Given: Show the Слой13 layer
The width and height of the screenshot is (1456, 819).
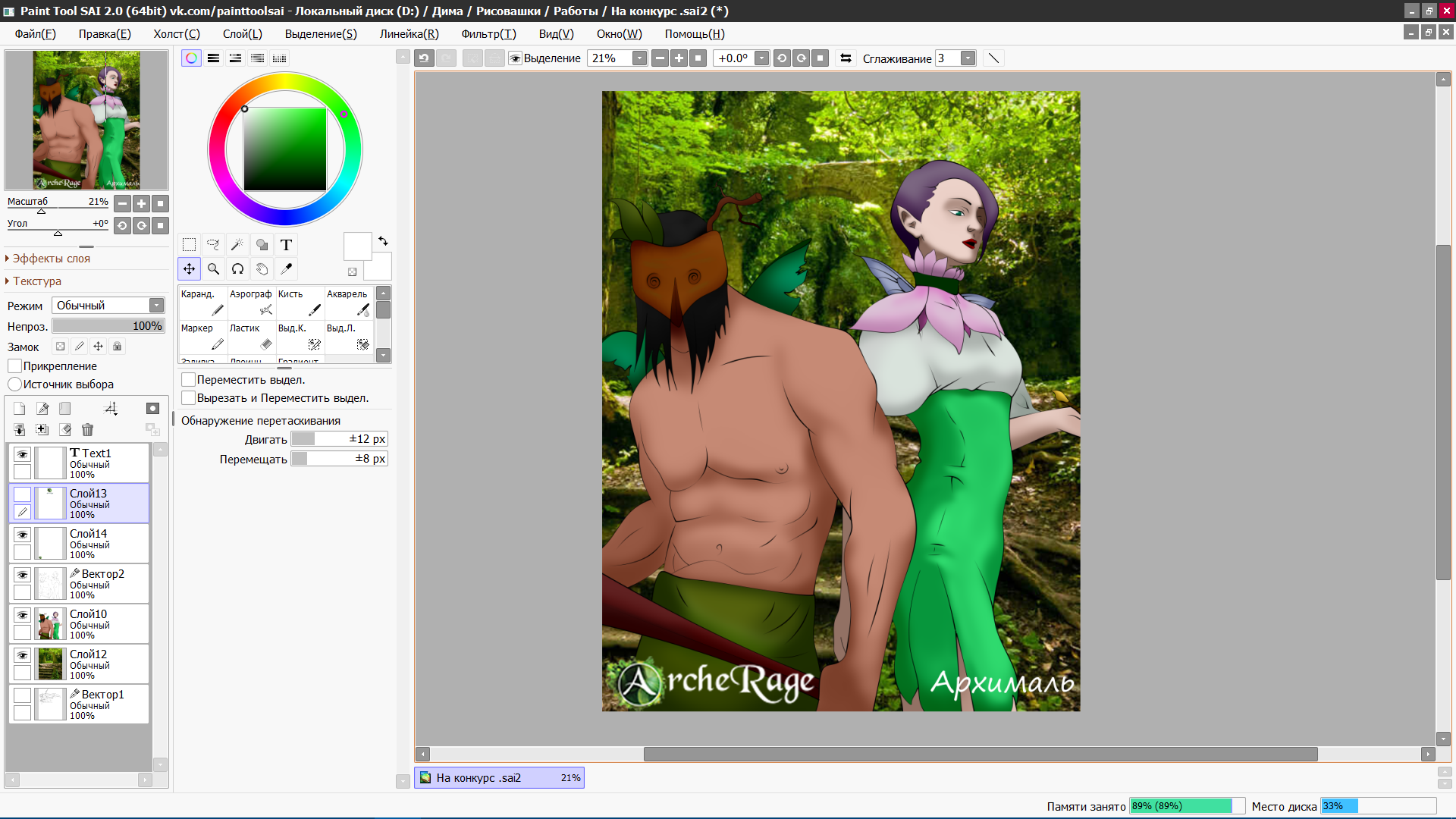Looking at the screenshot, I should pyautogui.click(x=23, y=494).
